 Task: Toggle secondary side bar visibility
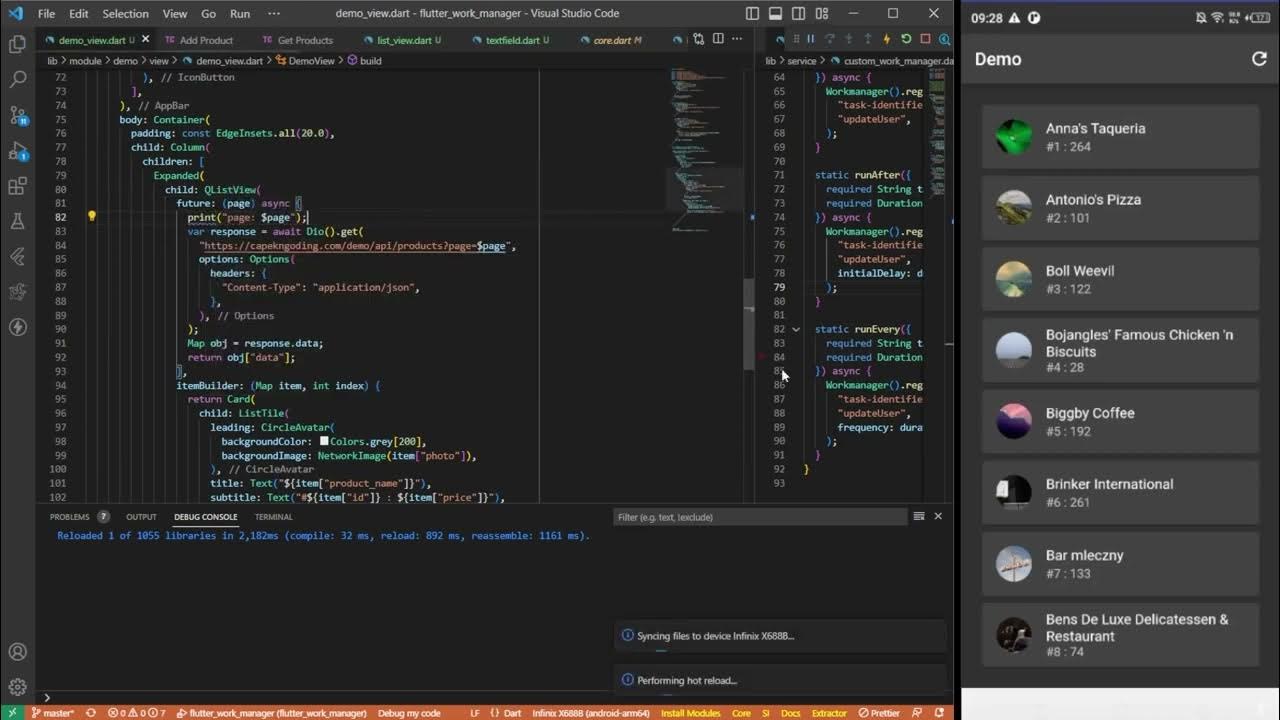point(798,13)
